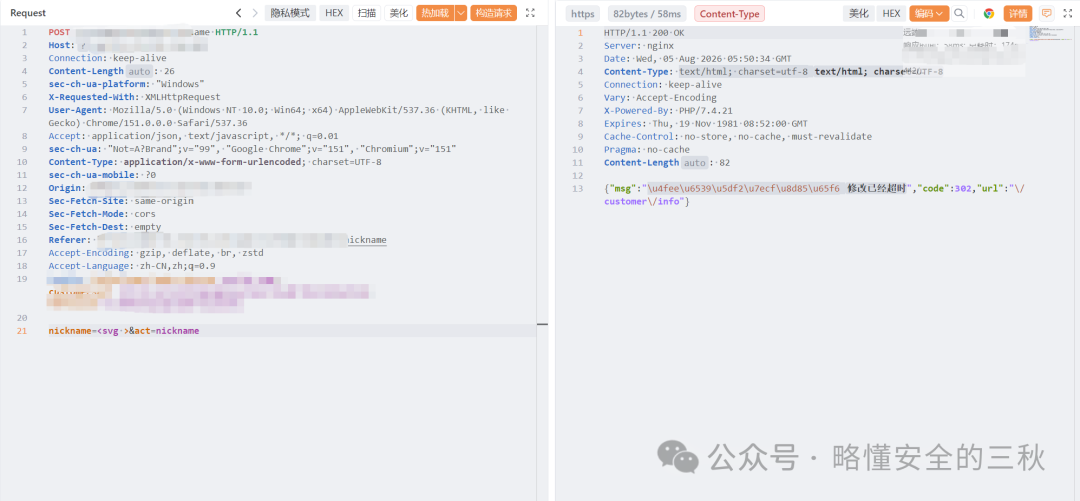Click the 扫描 scan button

[x=366, y=13]
